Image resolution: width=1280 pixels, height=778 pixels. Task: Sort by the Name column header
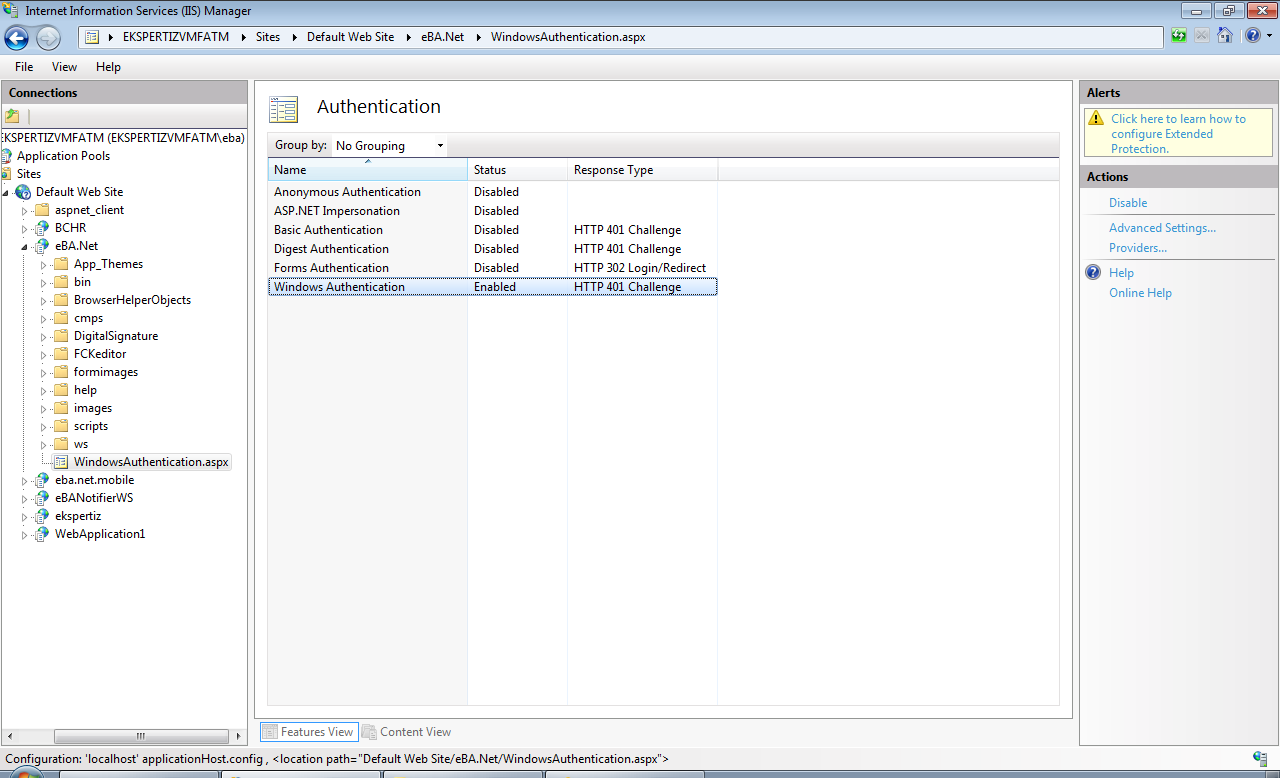(367, 170)
